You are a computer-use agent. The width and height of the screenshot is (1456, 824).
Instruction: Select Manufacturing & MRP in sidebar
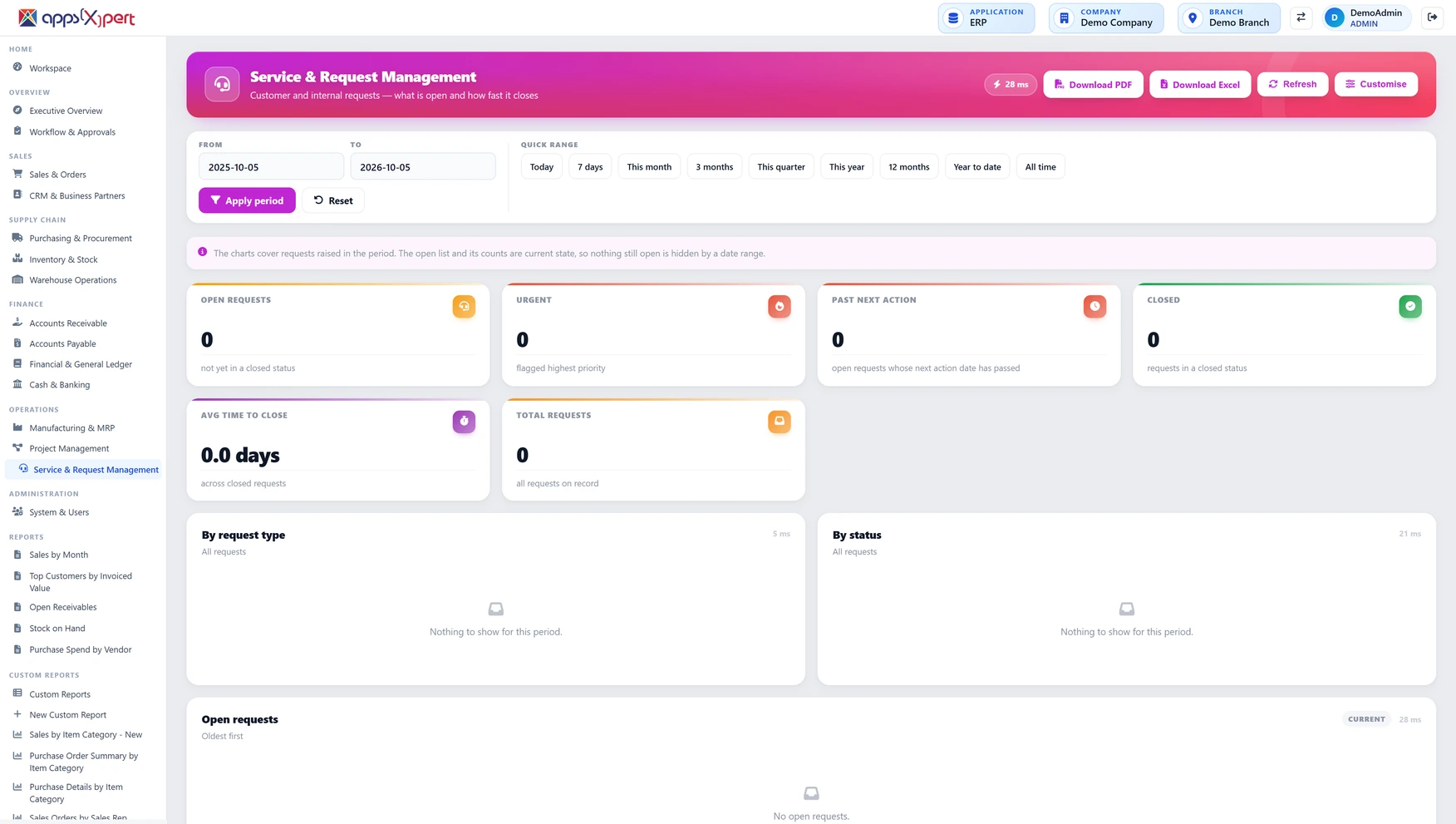[x=71, y=428]
